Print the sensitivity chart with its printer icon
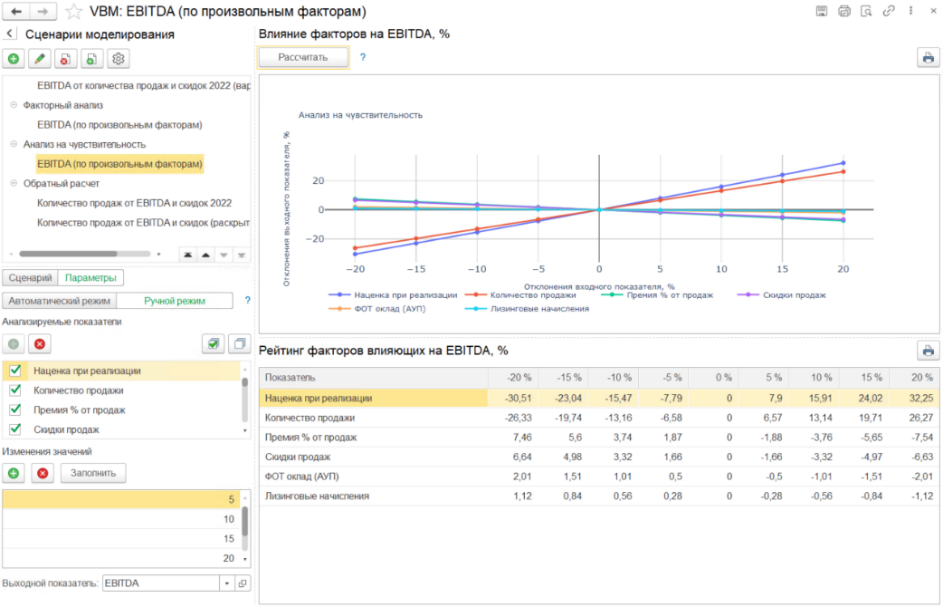 point(928,58)
